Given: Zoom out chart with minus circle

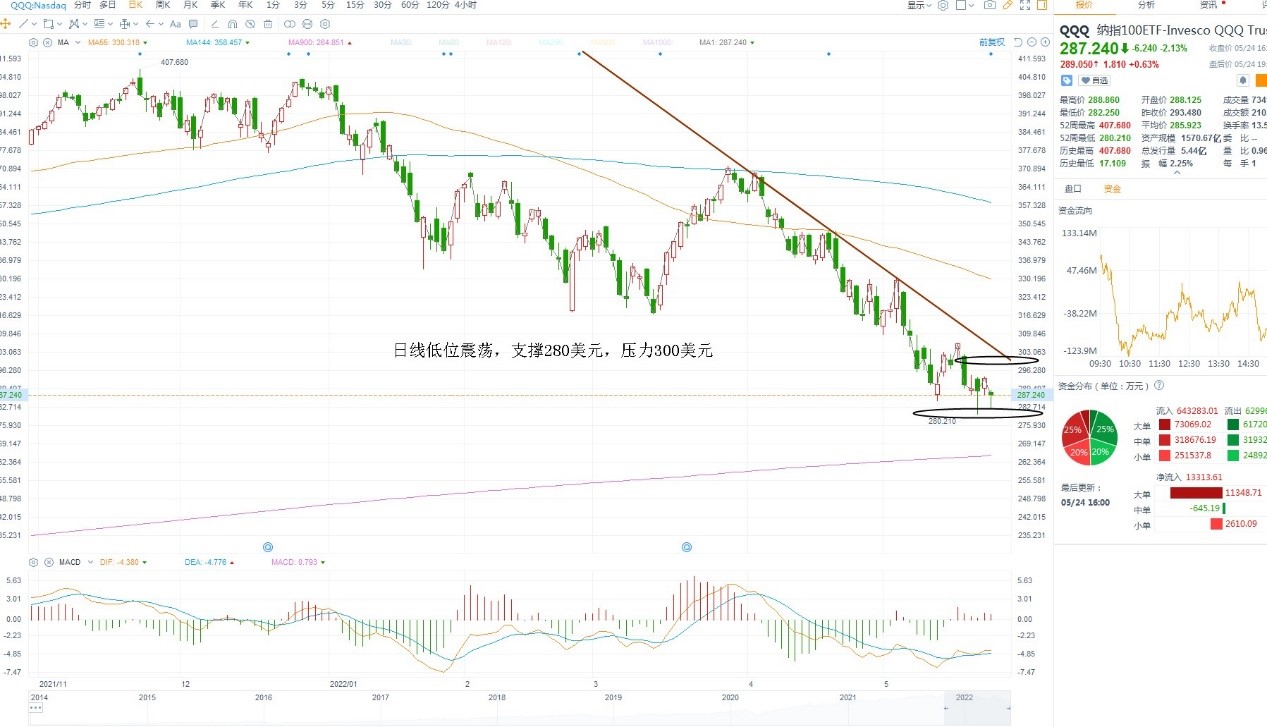Looking at the screenshot, I should click(x=1032, y=43).
